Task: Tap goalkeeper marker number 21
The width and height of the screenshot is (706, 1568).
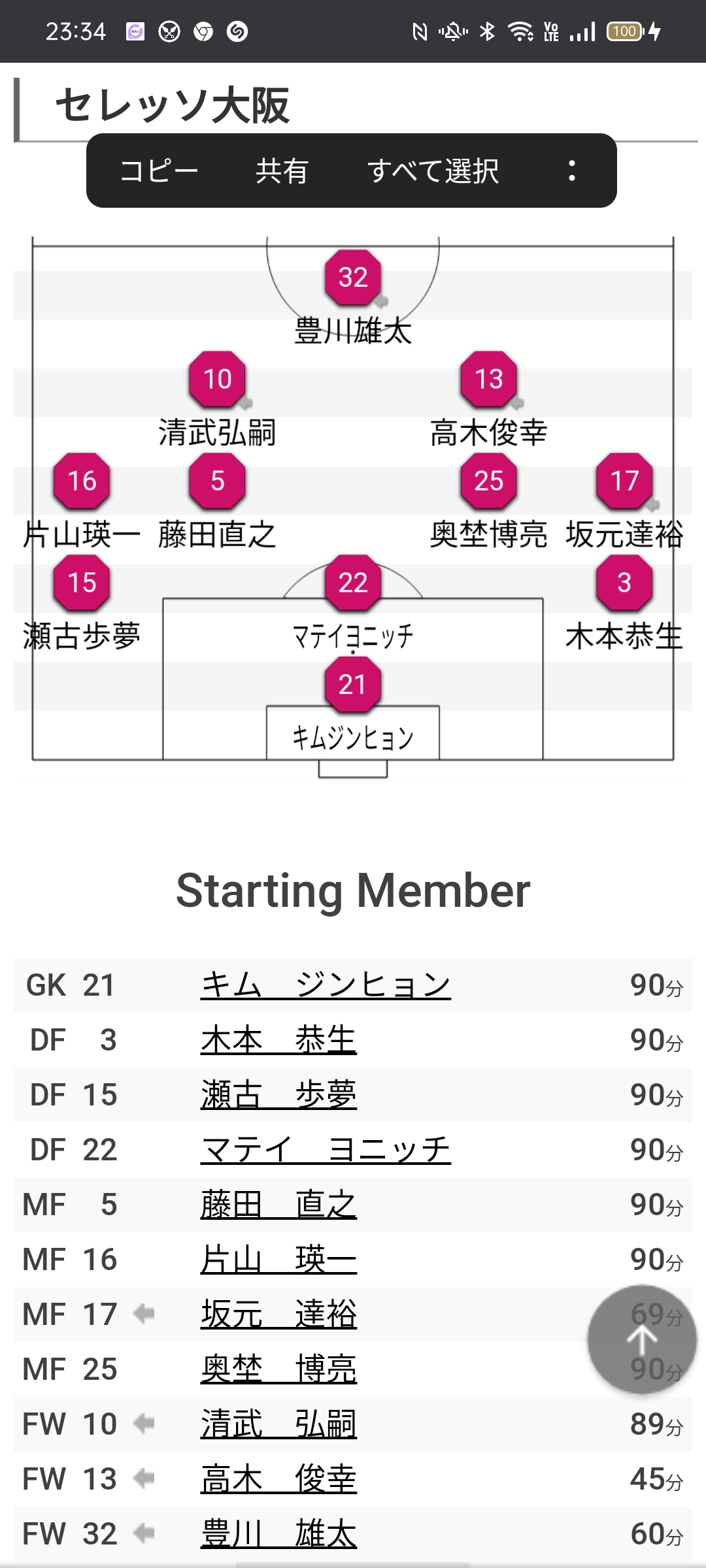Action: [352, 685]
